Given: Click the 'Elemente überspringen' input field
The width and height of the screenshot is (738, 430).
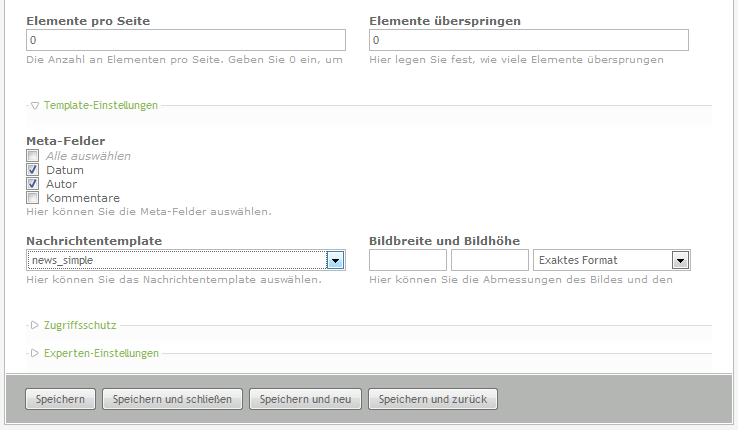Looking at the screenshot, I should 529,40.
